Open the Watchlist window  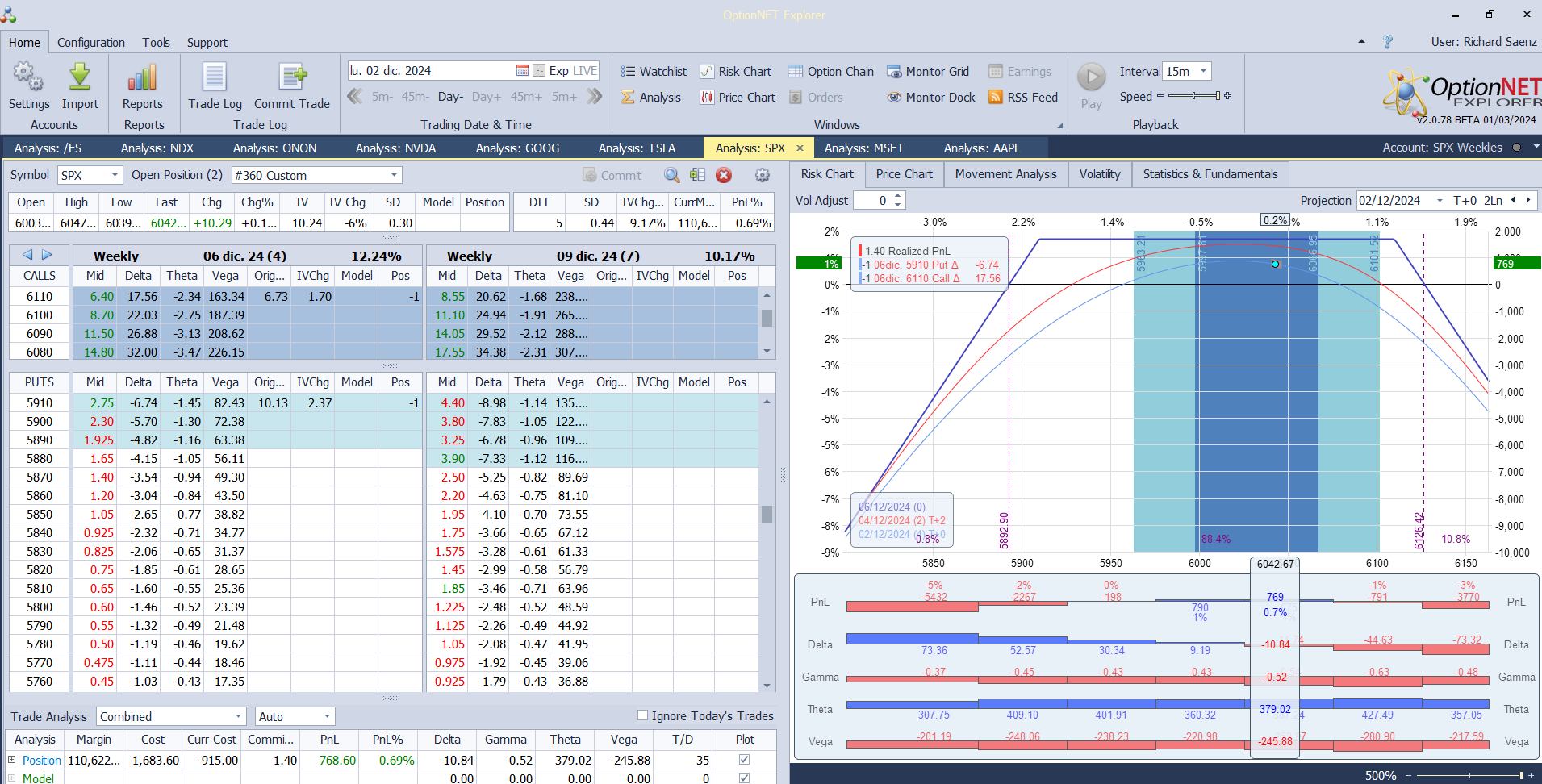(654, 71)
